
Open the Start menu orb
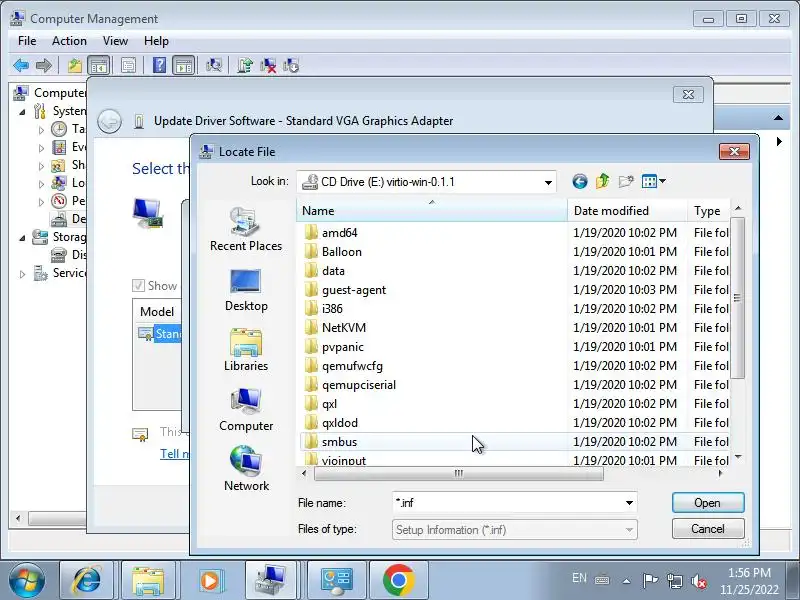(27, 580)
